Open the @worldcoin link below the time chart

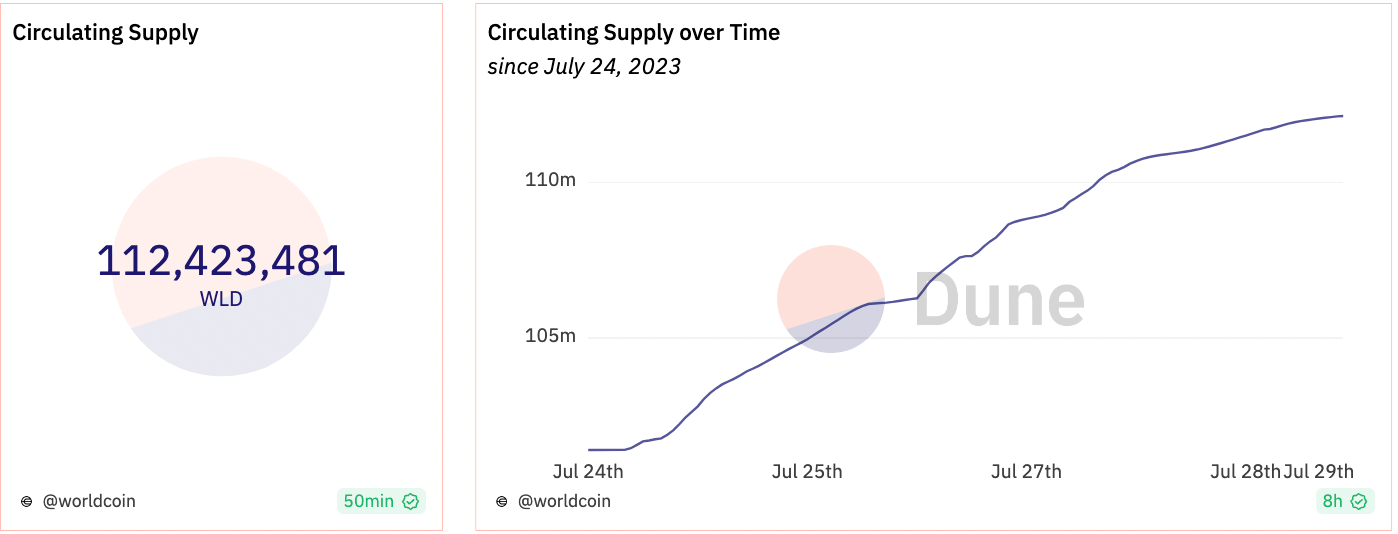(564, 501)
